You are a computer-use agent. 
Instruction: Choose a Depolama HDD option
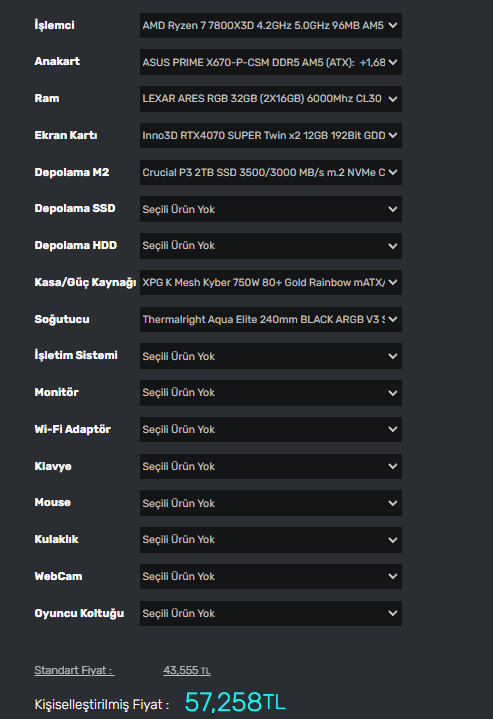coord(271,246)
